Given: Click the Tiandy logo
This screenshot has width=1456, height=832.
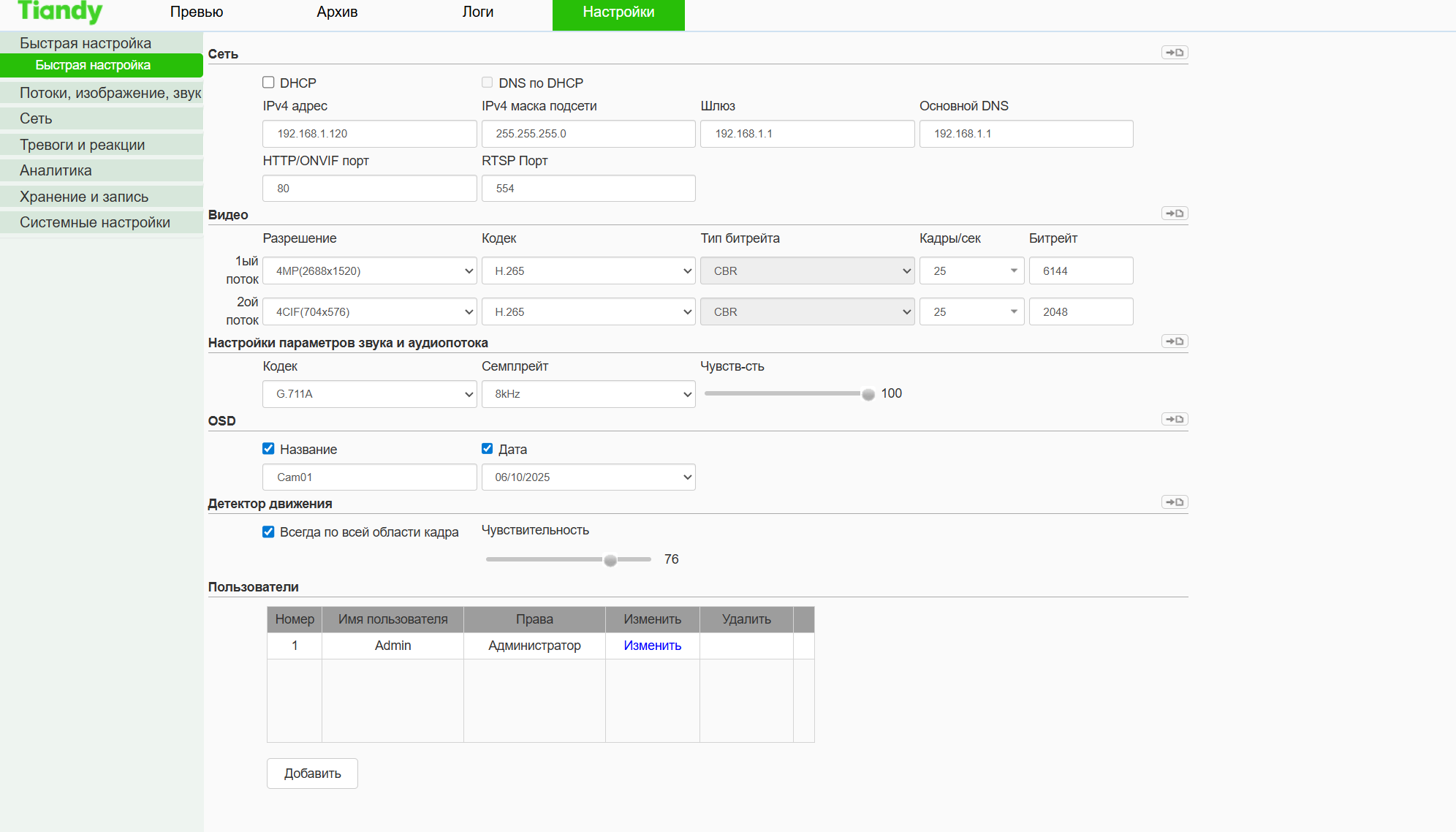Looking at the screenshot, I should point(60,12).
